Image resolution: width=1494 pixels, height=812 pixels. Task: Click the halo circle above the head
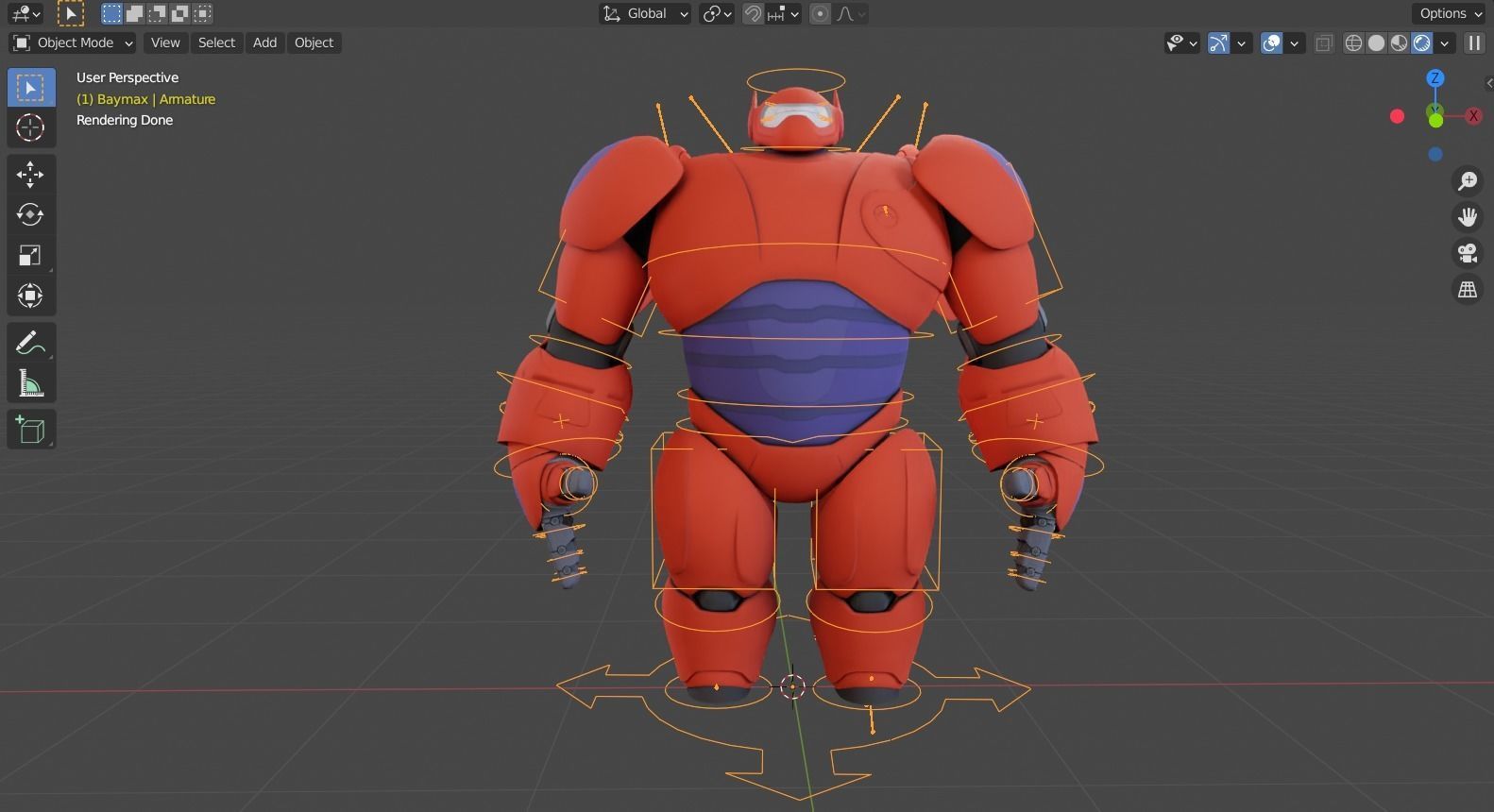pyautogui.click(x=795, y=80)
